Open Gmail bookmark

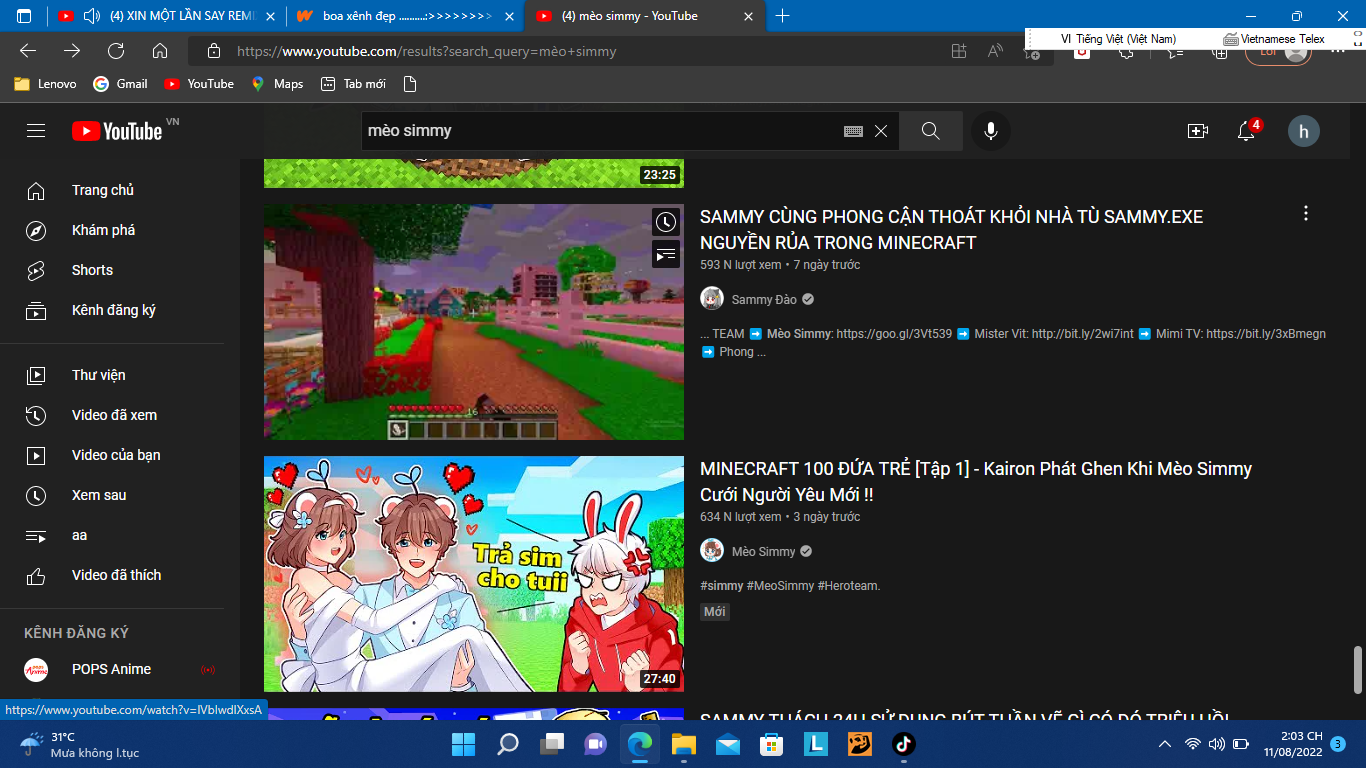(x=120, y=84)
